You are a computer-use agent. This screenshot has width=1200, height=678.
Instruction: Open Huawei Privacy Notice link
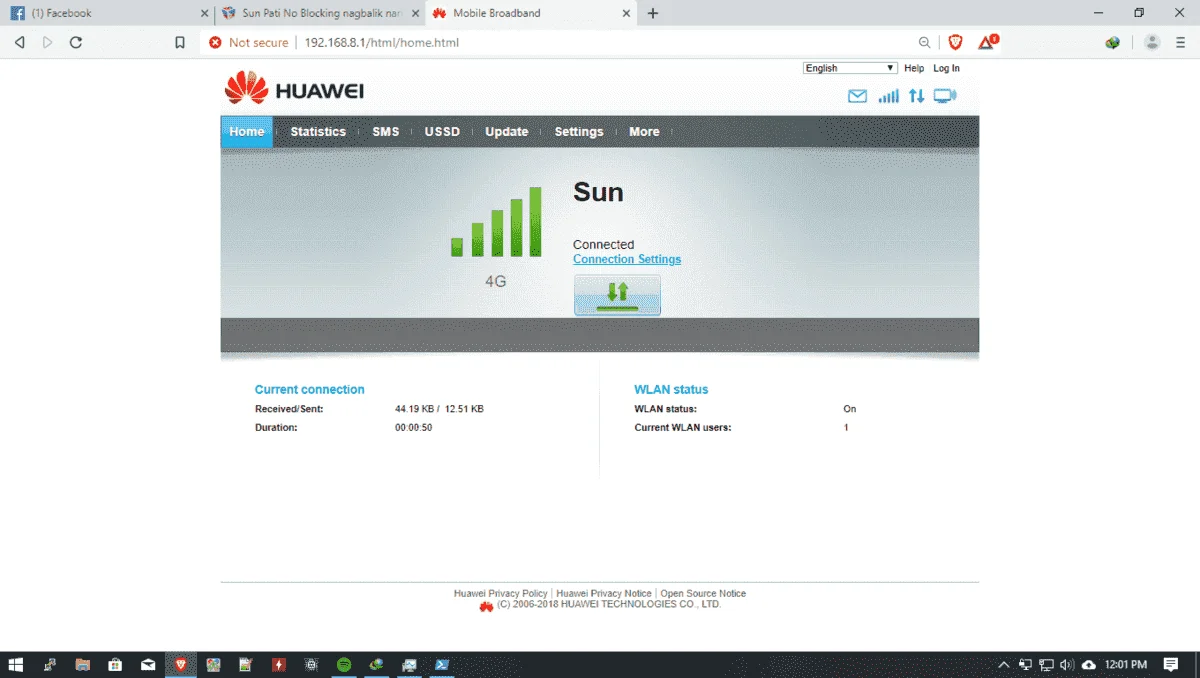(x=604, y=593)
